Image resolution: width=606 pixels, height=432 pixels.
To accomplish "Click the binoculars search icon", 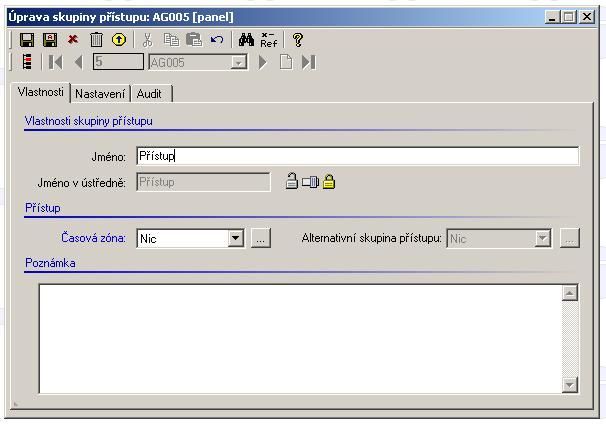I will tap(246, 39).
